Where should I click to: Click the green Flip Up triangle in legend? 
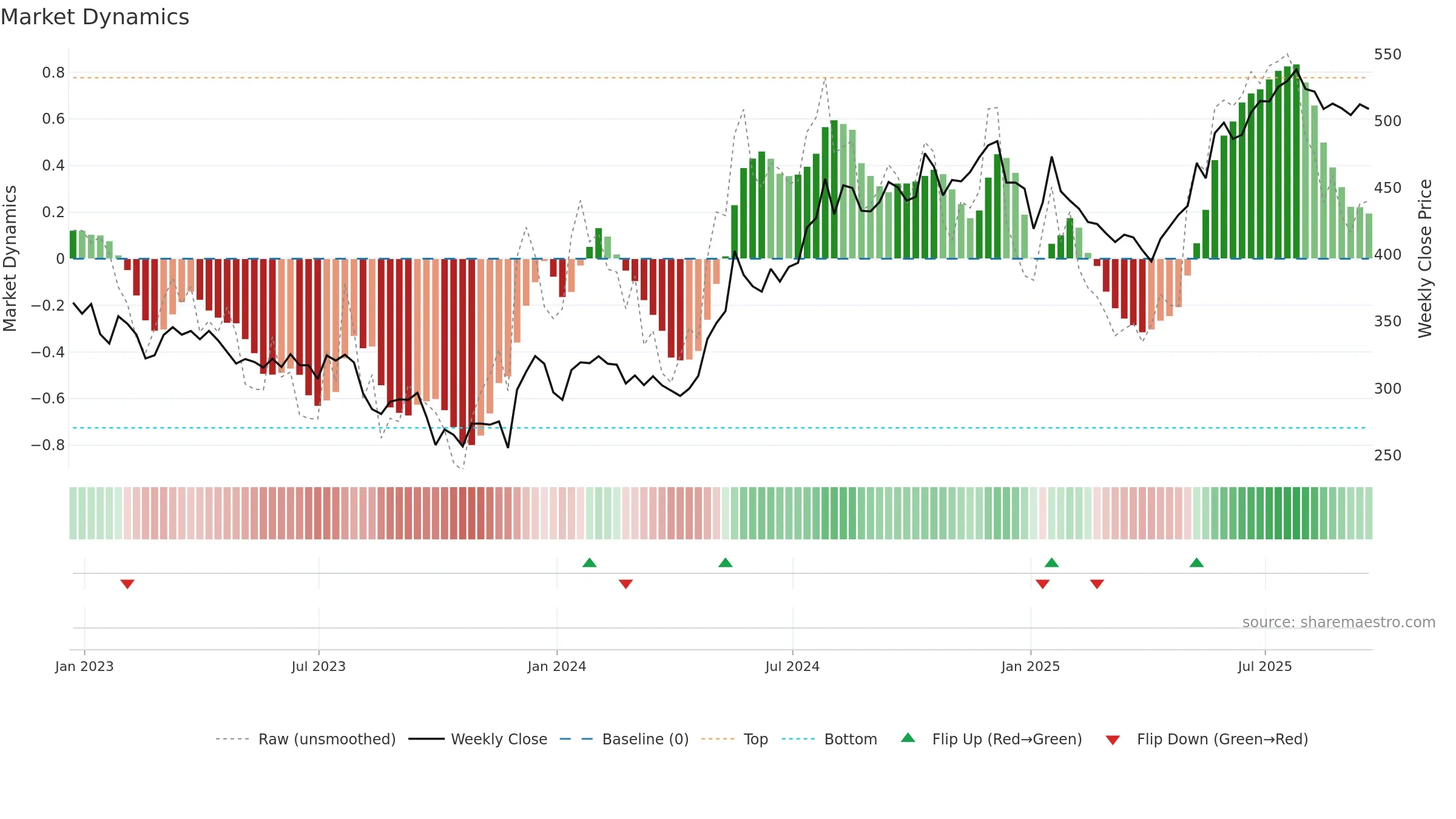(908, 738)
